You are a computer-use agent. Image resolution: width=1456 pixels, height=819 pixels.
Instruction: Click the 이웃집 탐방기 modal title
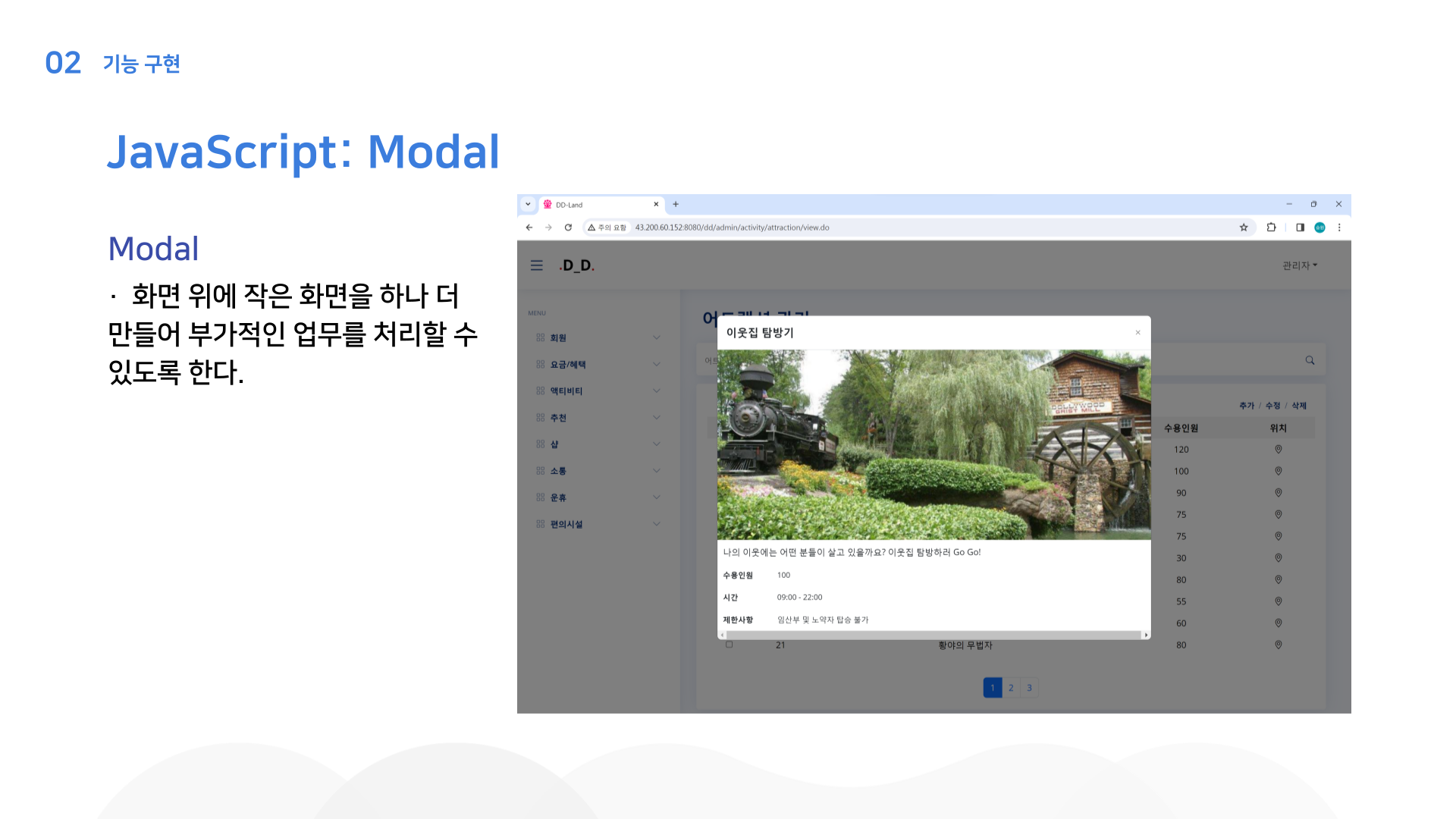[x=760, y=333]
